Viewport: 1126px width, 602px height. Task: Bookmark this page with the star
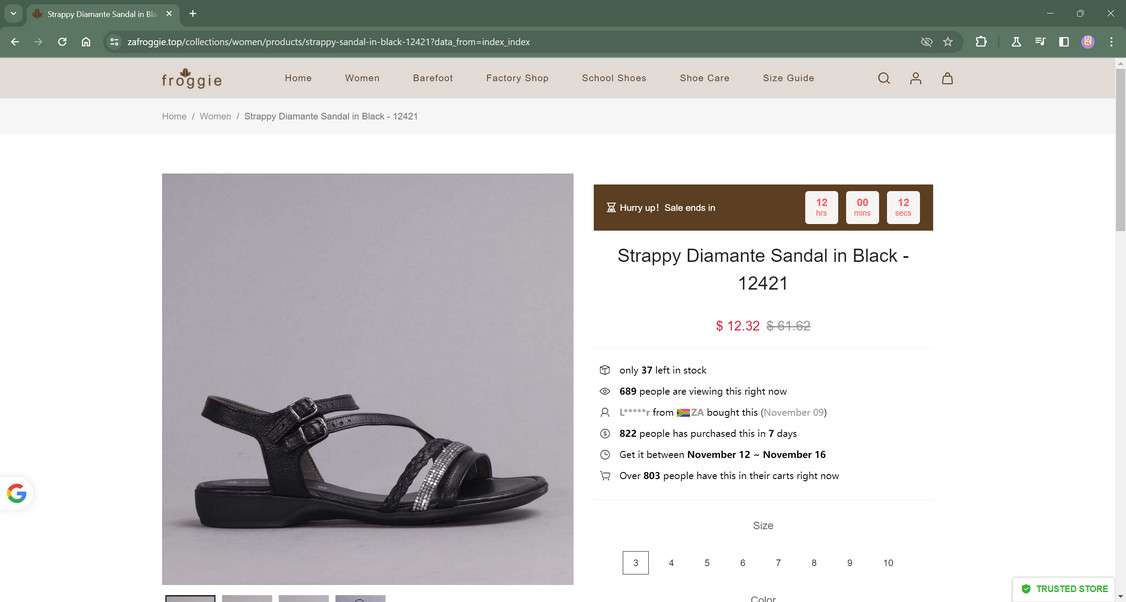(947, 42)
